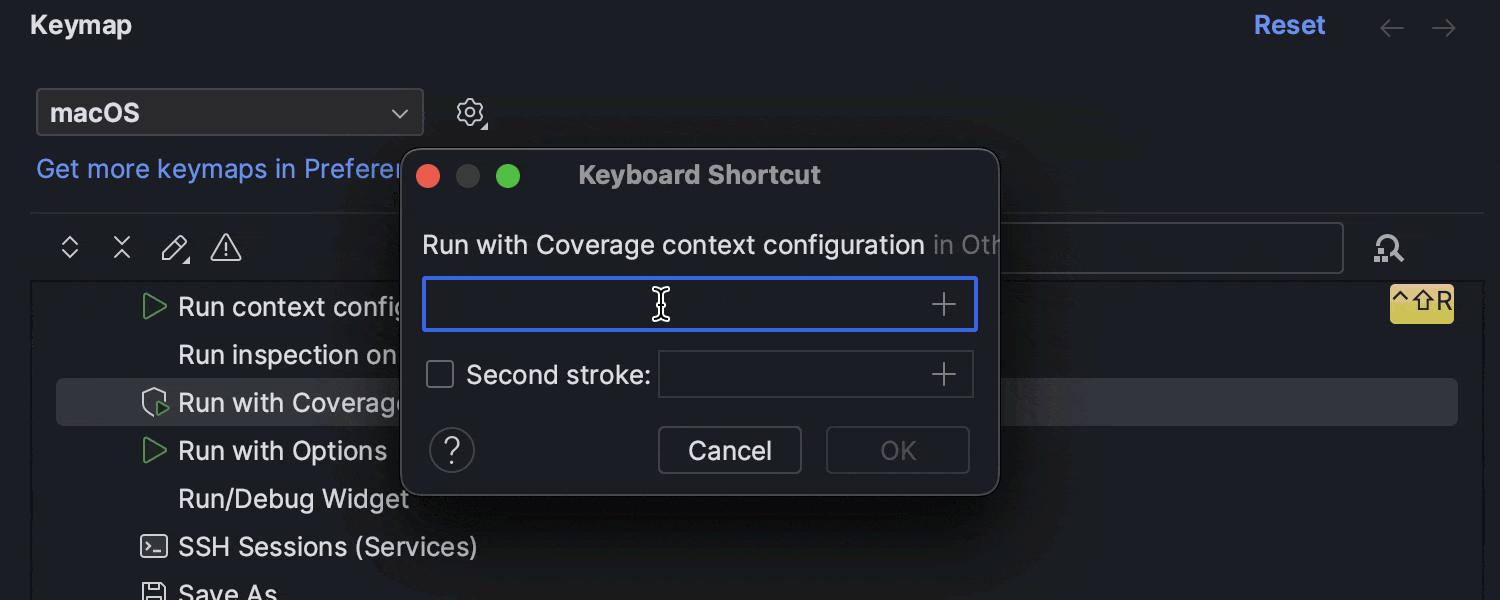The width and height of the screenshot is (1500, 600).
Task: Click the Find Actions by Shortcut icon
Action: (x=1388, y=248)
